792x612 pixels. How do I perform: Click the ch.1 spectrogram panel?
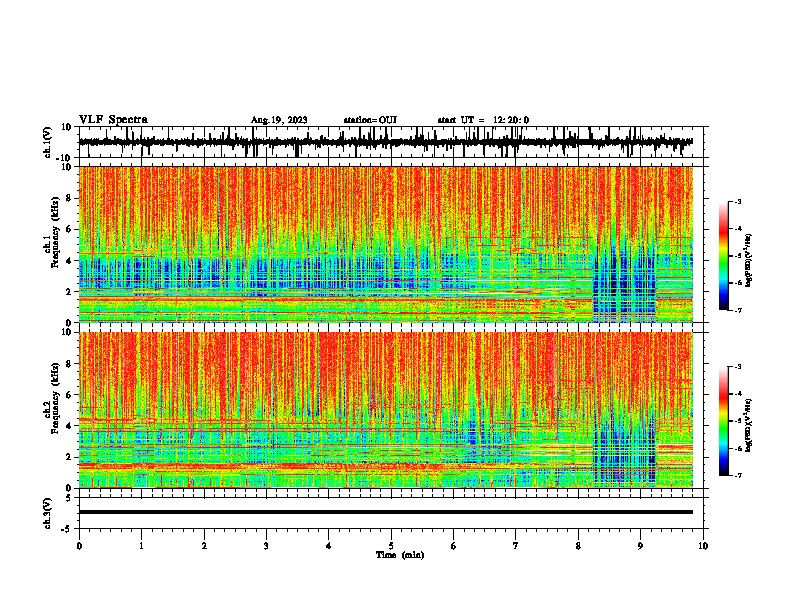pyautogui.click(x=385, y=244)
